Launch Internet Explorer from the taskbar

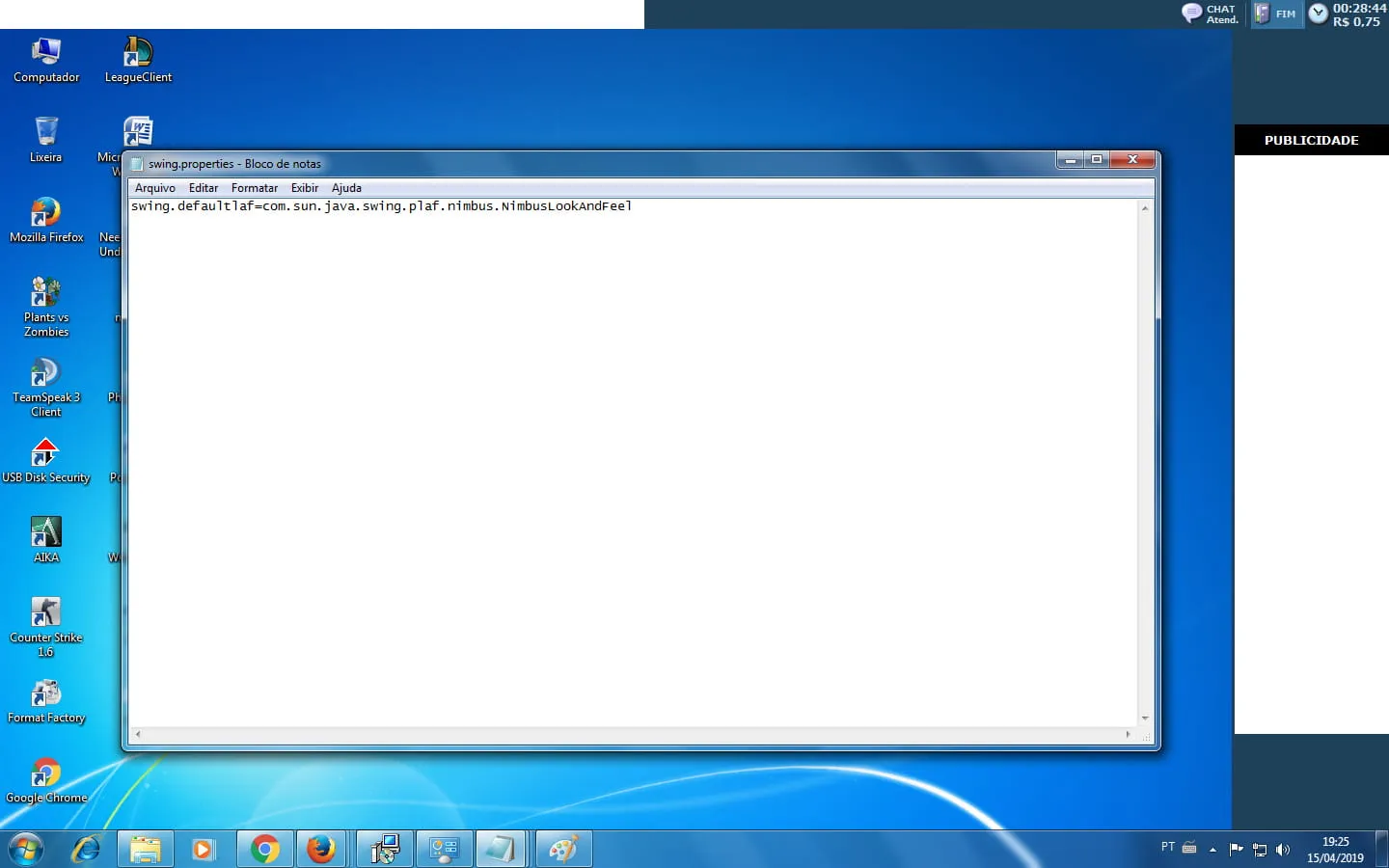click(x=86, y=849)
